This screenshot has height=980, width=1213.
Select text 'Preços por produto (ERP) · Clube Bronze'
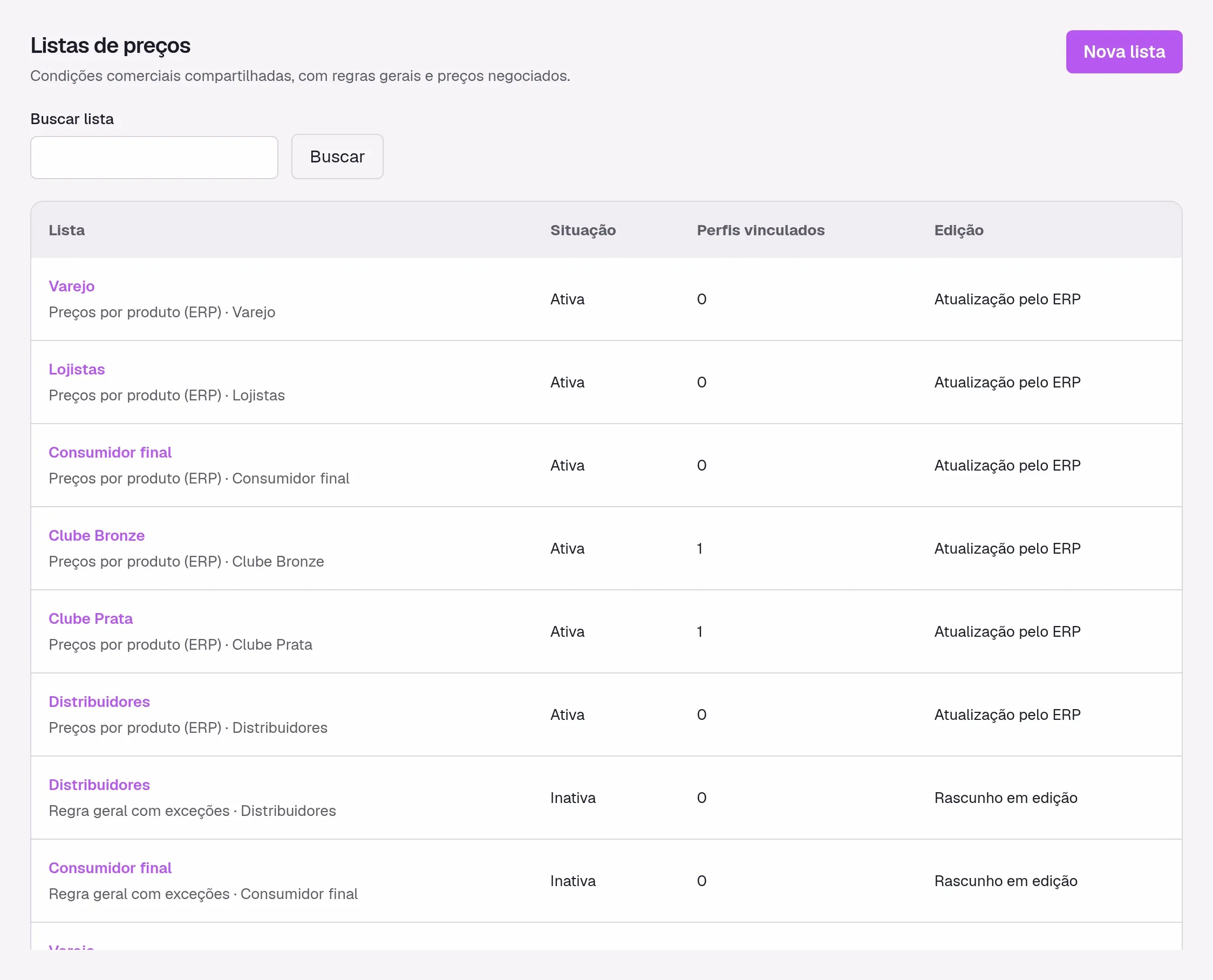(186, 561)
